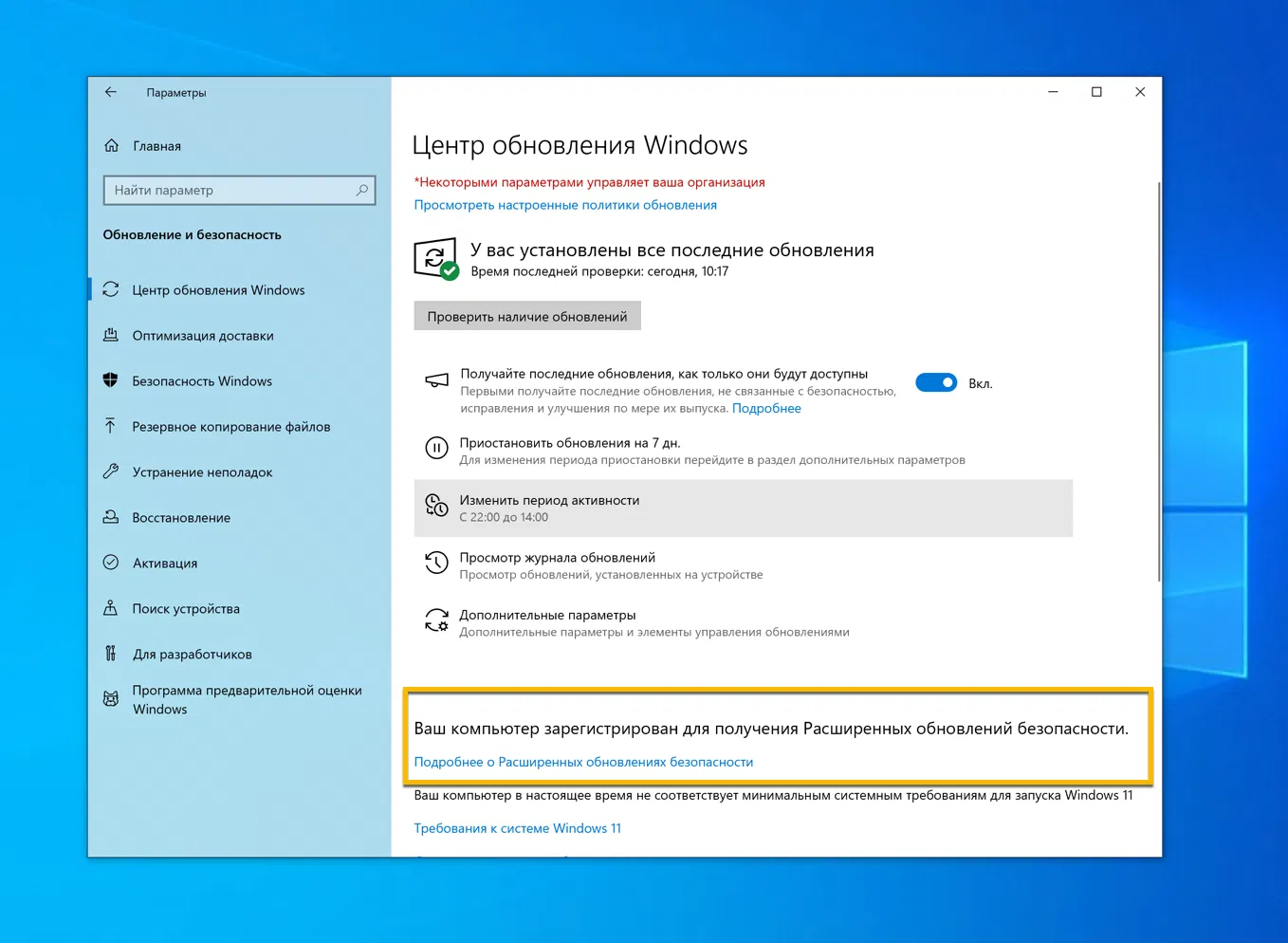Click Время последней проверки: сегодня, 10:17
This screenshot has width=1288, height=943.
(599, 271)
